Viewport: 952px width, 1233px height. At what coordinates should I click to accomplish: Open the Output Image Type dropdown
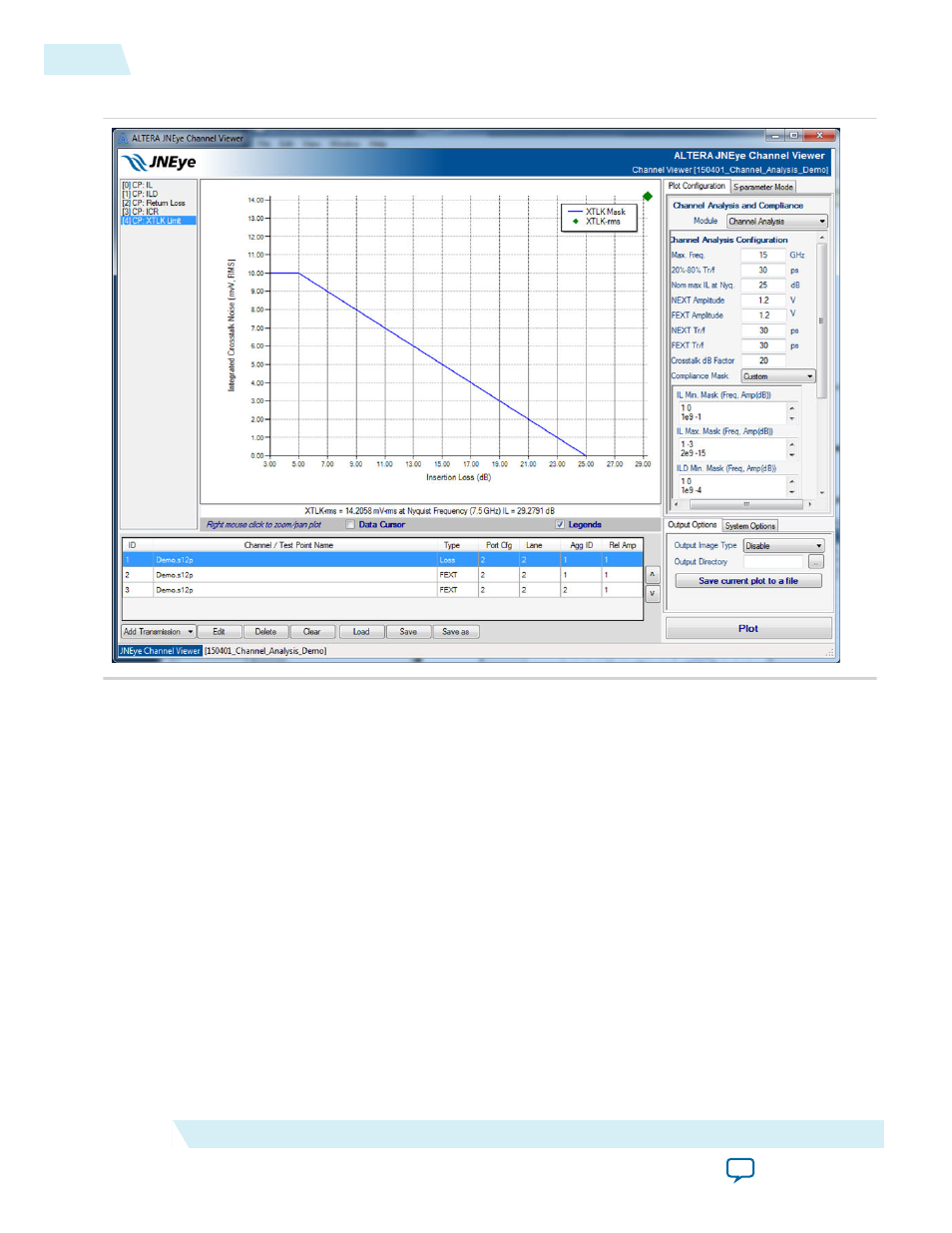tap(784, 546)
